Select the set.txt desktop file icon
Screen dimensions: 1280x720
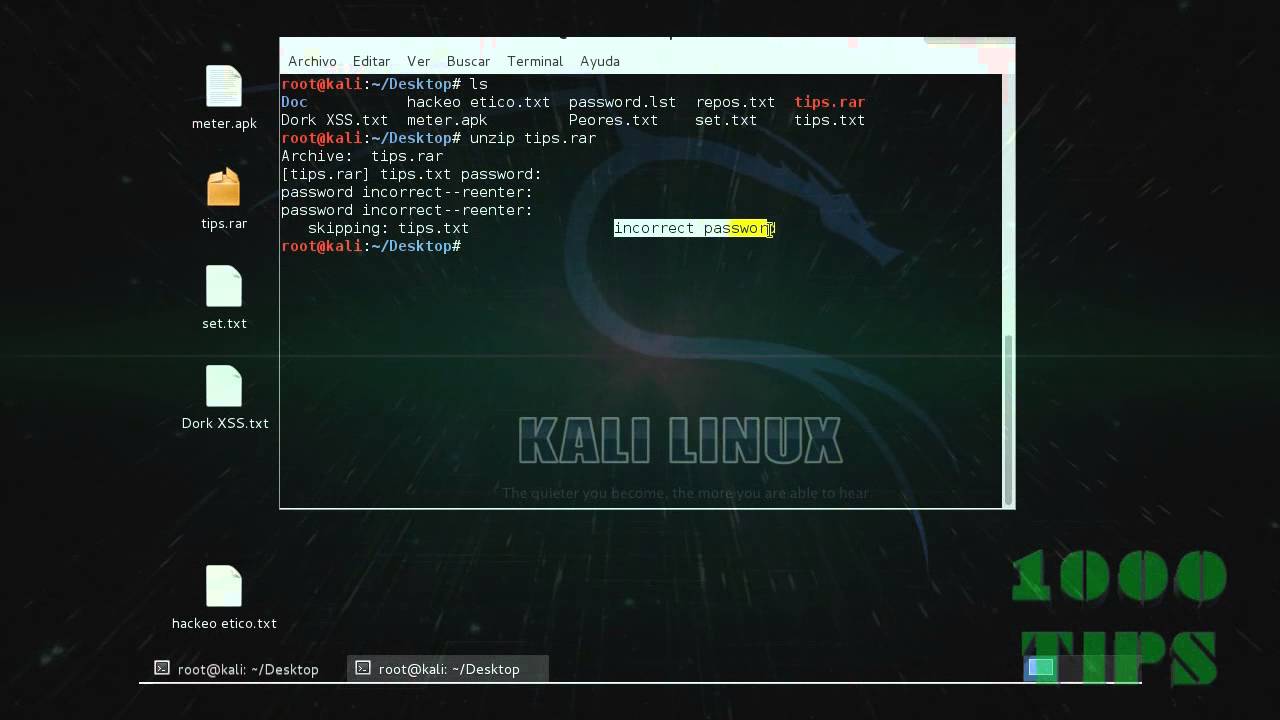[x=224, y=298]
